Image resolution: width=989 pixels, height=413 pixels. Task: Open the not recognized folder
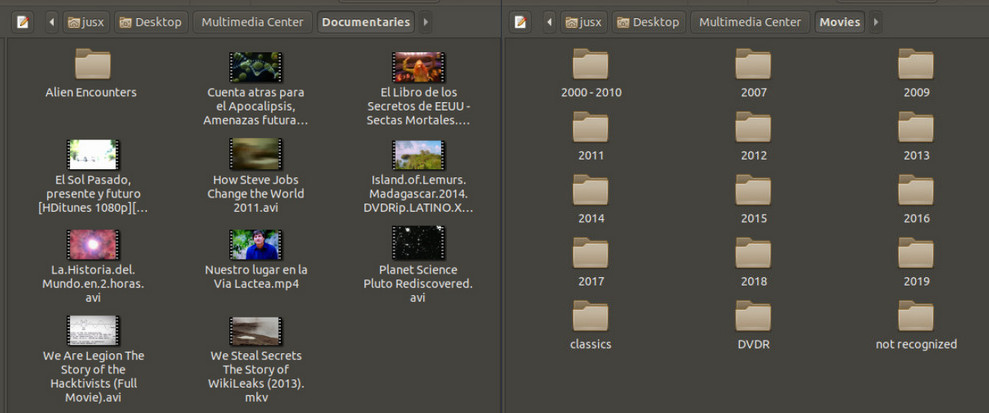916,316
